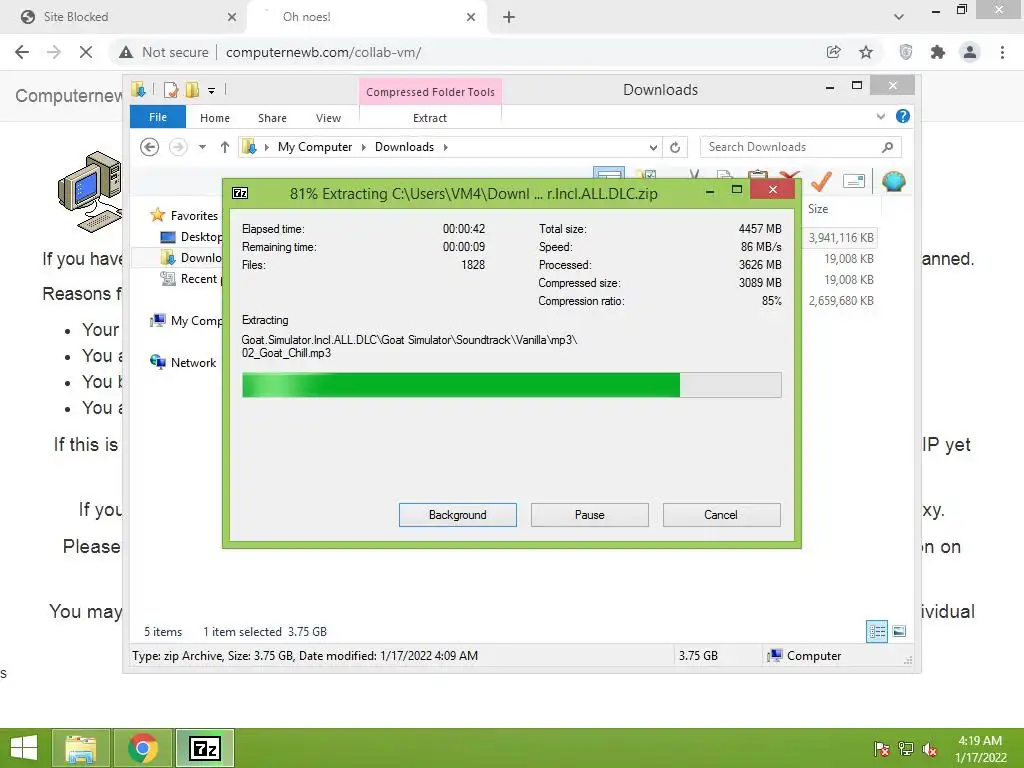Open the Chrome three-dot menu
Screen dimensions: 1024x768
[x=1002, y=52]
